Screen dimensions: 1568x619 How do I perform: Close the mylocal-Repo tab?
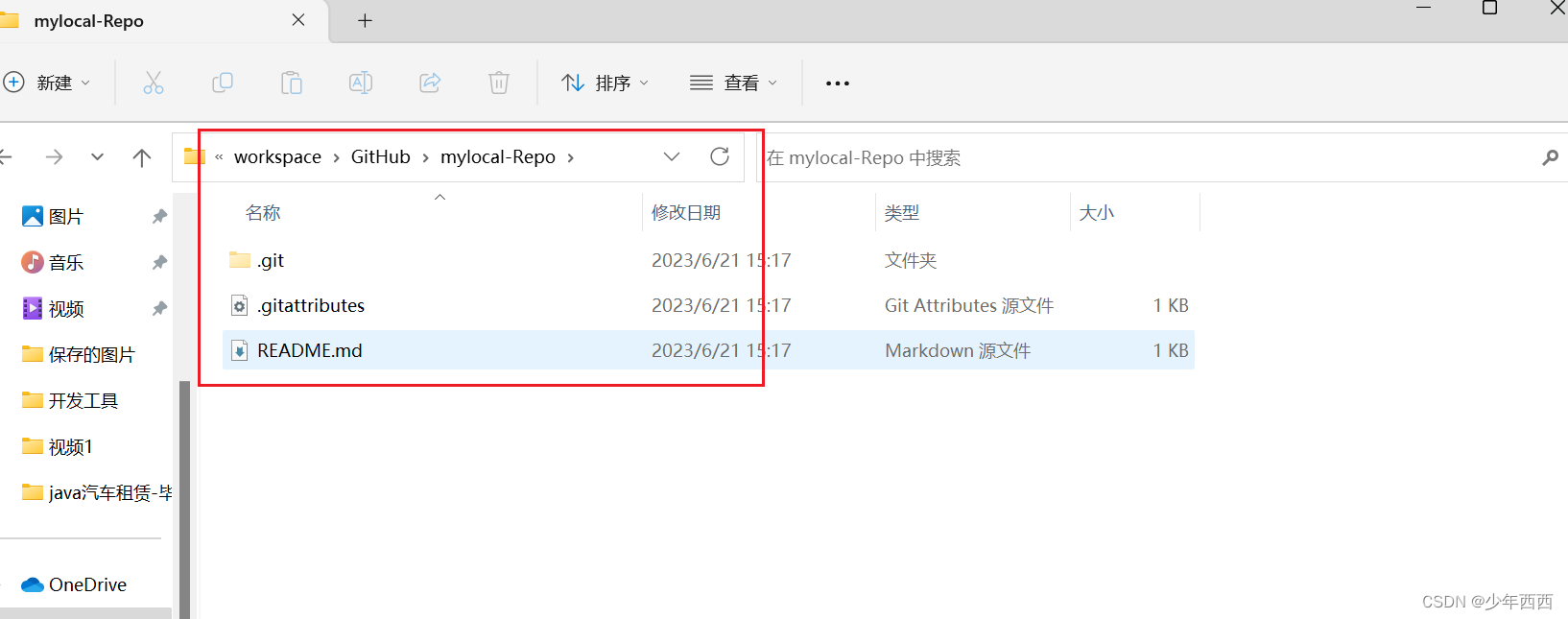[x=298, y=20]
